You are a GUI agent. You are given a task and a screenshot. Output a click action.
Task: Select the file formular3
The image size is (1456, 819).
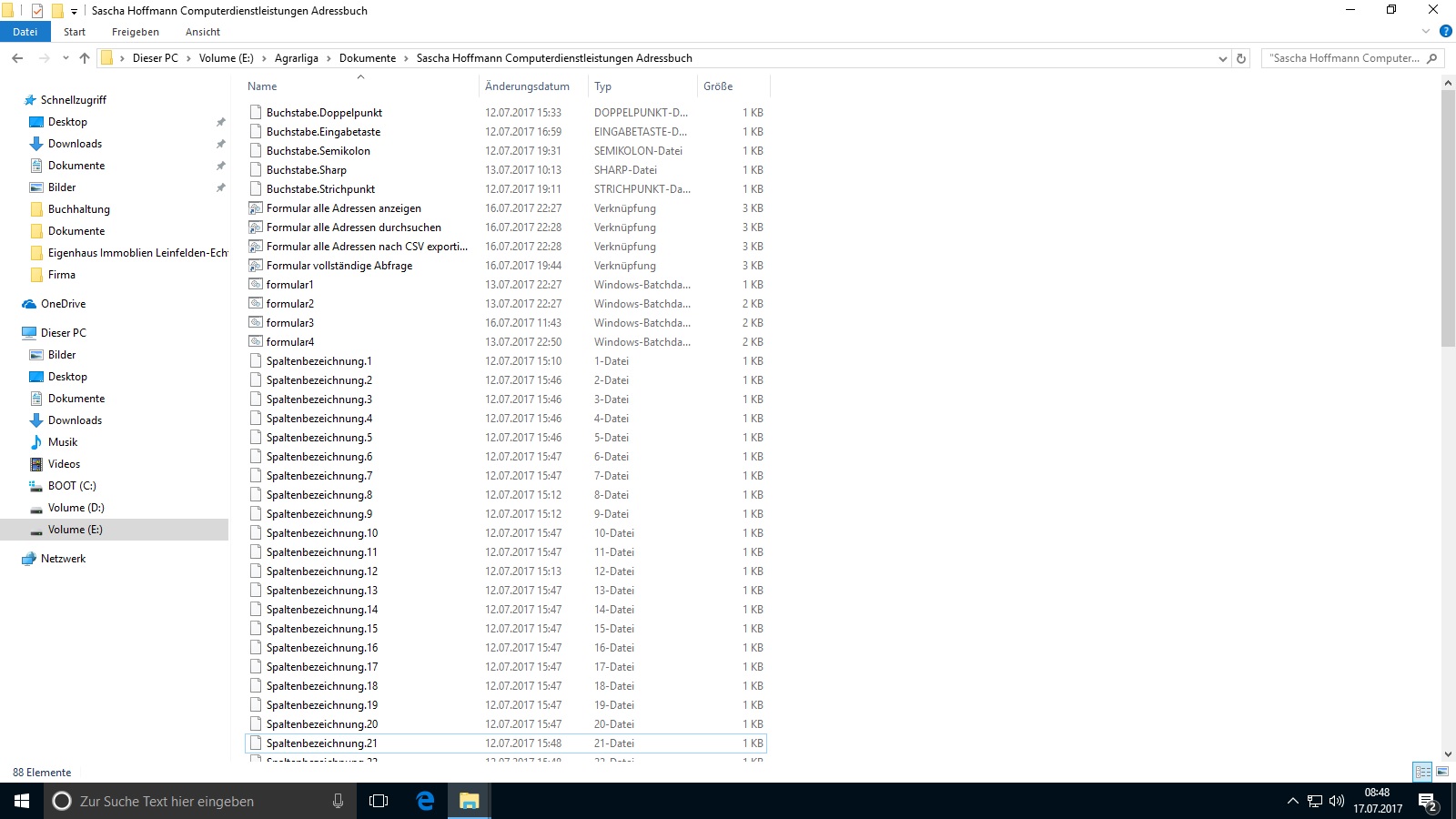(x=289, y=323)
